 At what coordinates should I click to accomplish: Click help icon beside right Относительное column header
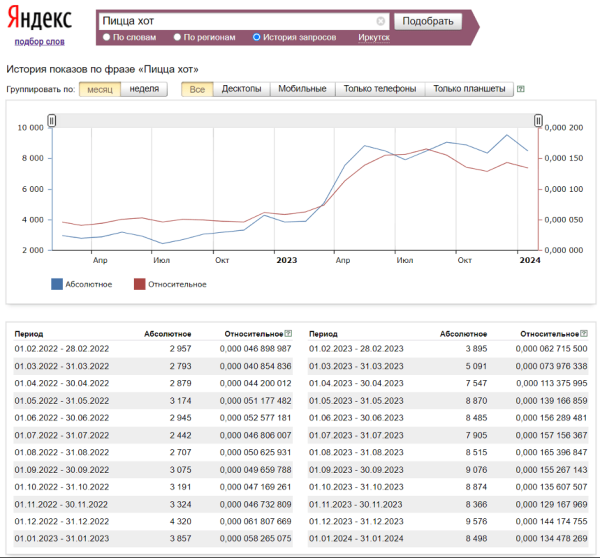coord(583,334)
